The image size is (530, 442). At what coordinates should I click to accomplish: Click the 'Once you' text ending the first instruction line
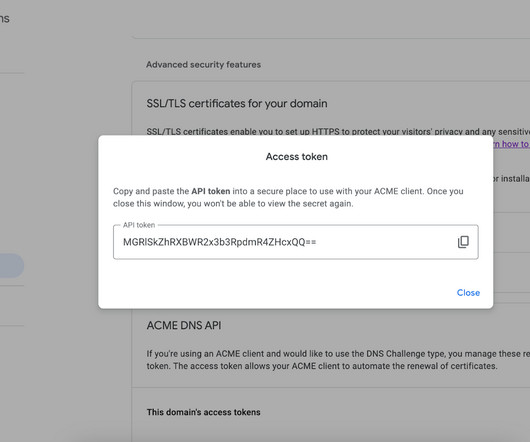(445, 191)
